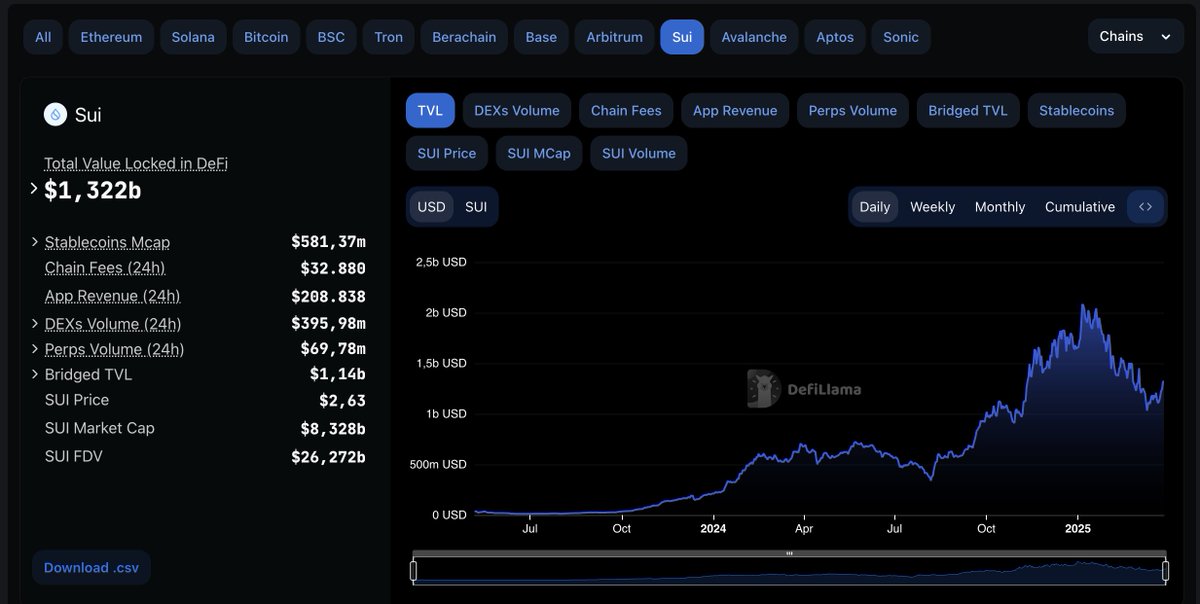Viewport: 1200px width, 604px height.
Task: Open the Chain Fees tab
Action: pos(625,110)
